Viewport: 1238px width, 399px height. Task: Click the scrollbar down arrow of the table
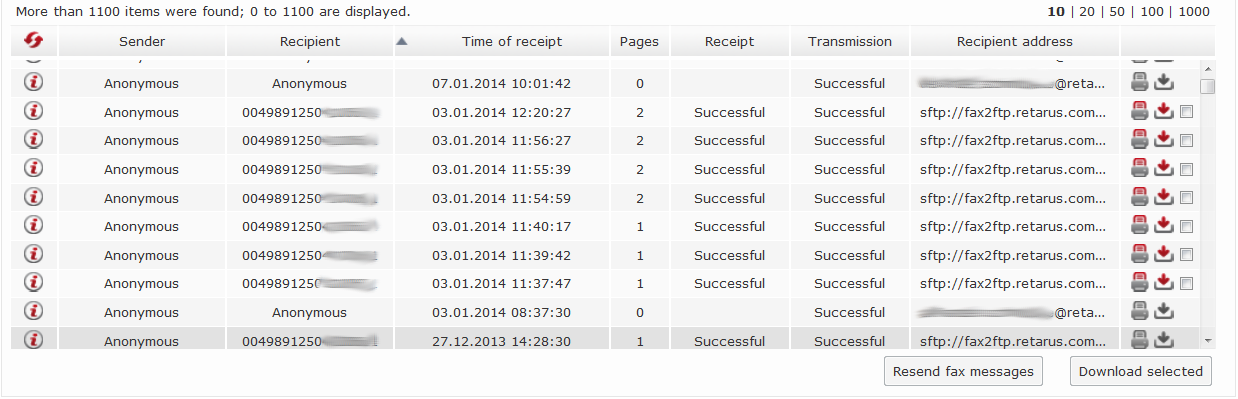tap(1208, 341)
